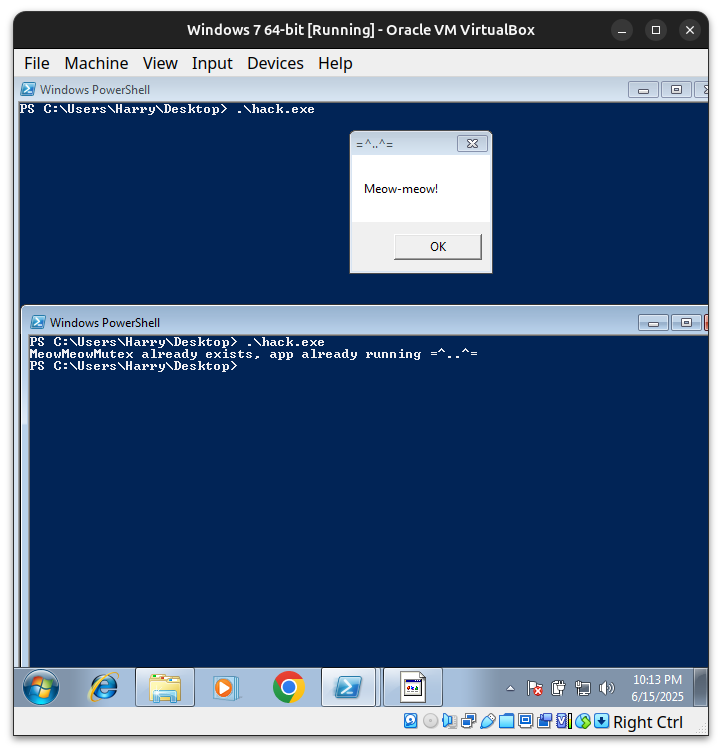The width and height of the screenshot is (722, 752).
Task: Close the VirtualBox VM window
Action: [690, 30]
